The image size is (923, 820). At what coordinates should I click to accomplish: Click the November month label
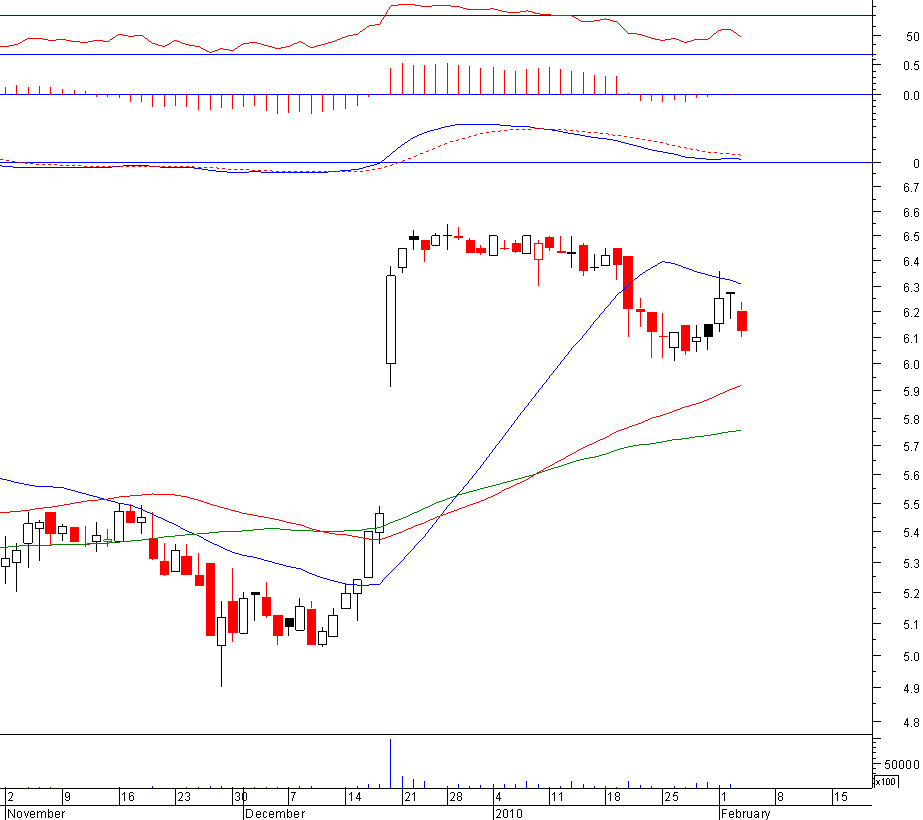tap(36, 814)
